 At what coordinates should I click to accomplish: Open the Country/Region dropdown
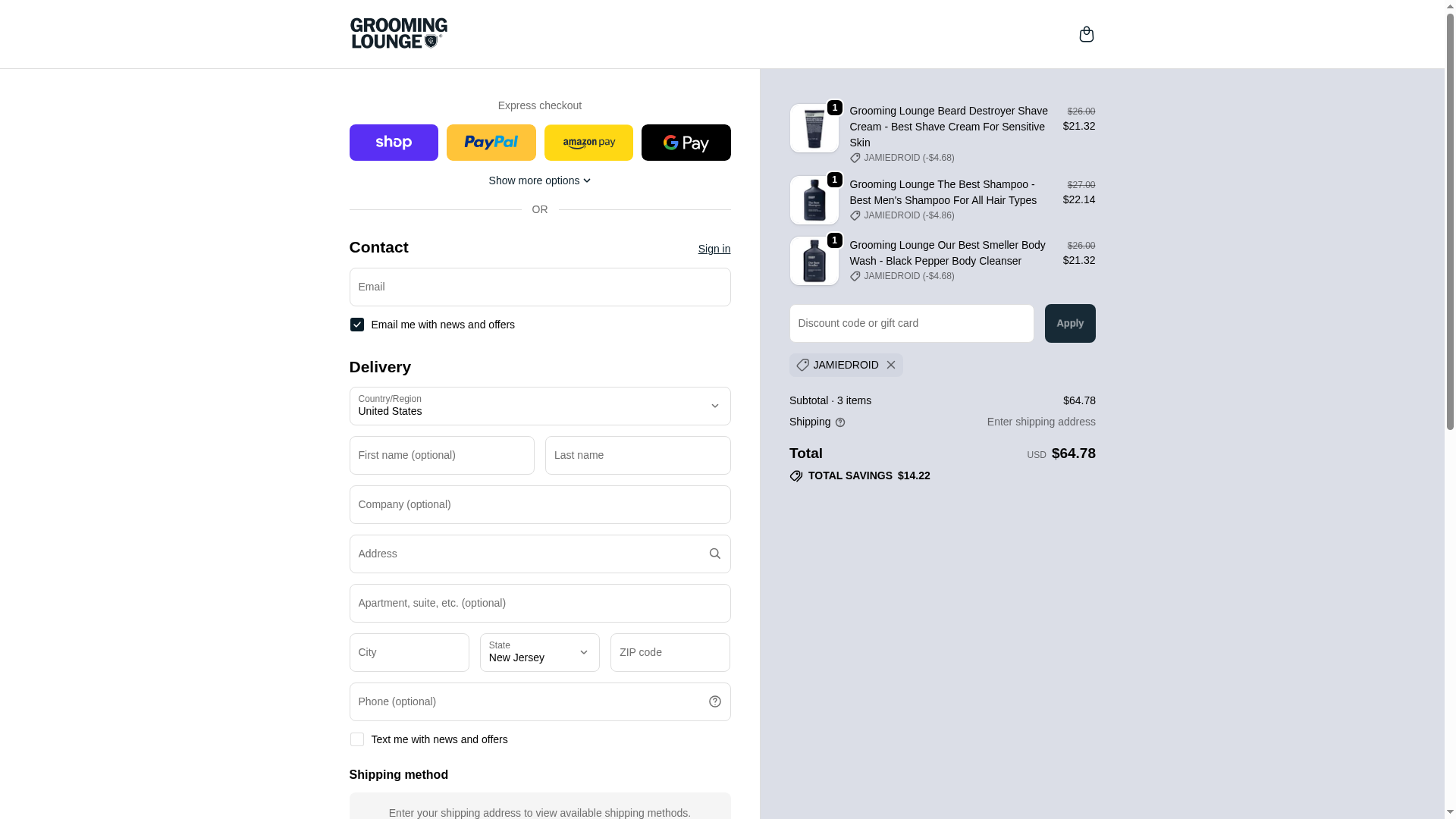point(539,406)
